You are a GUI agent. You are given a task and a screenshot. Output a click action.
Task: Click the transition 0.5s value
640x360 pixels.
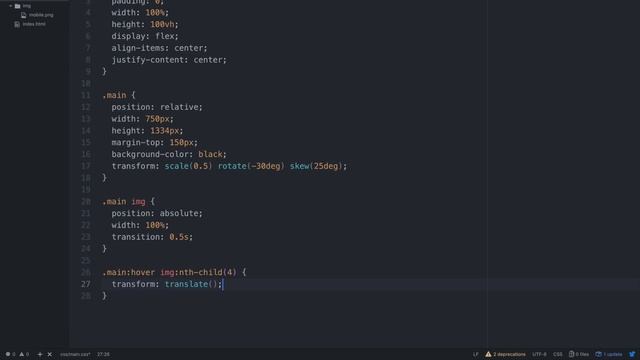179,237
